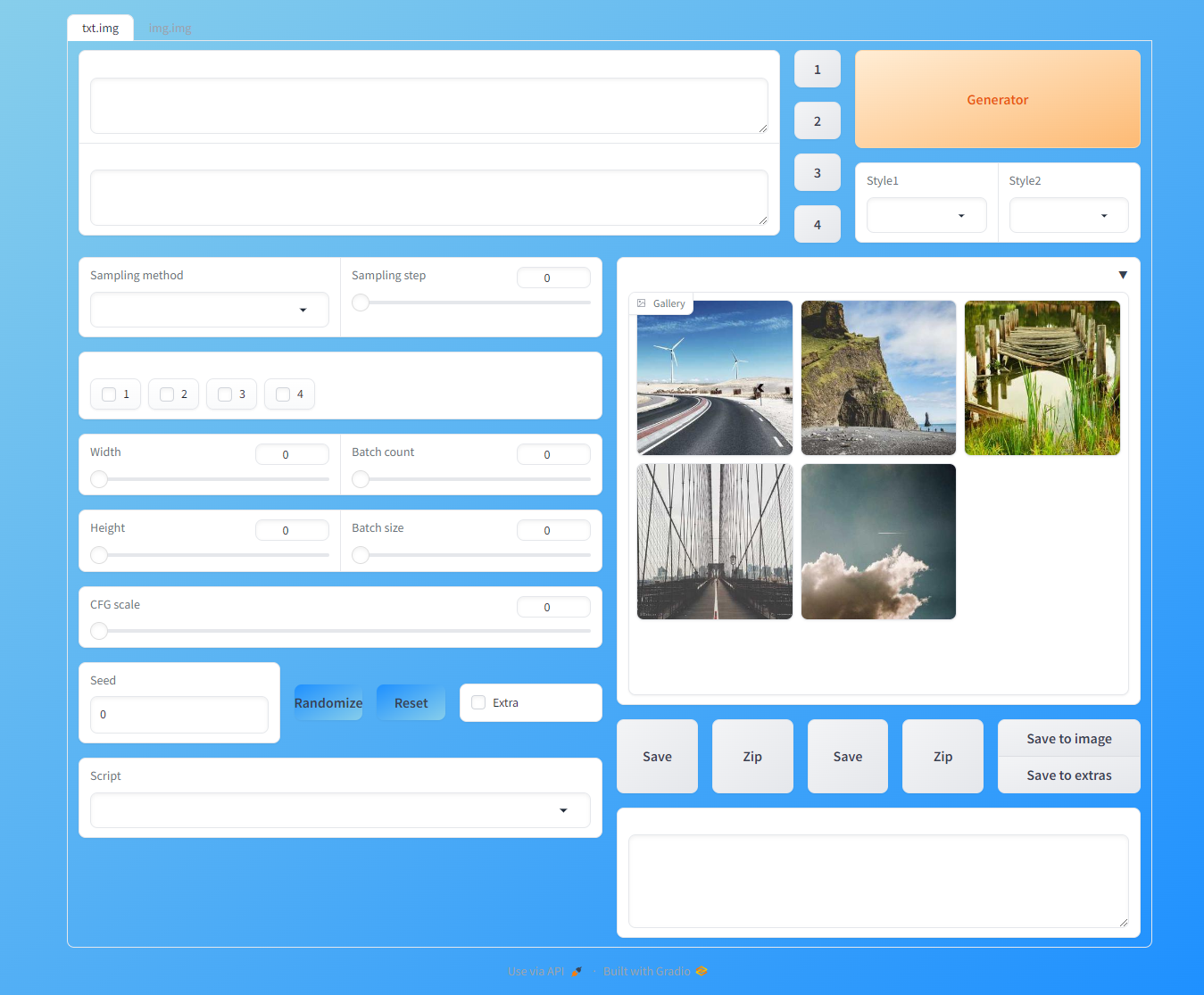Expand the Style1 dropdown

click(x=926, y=215)
